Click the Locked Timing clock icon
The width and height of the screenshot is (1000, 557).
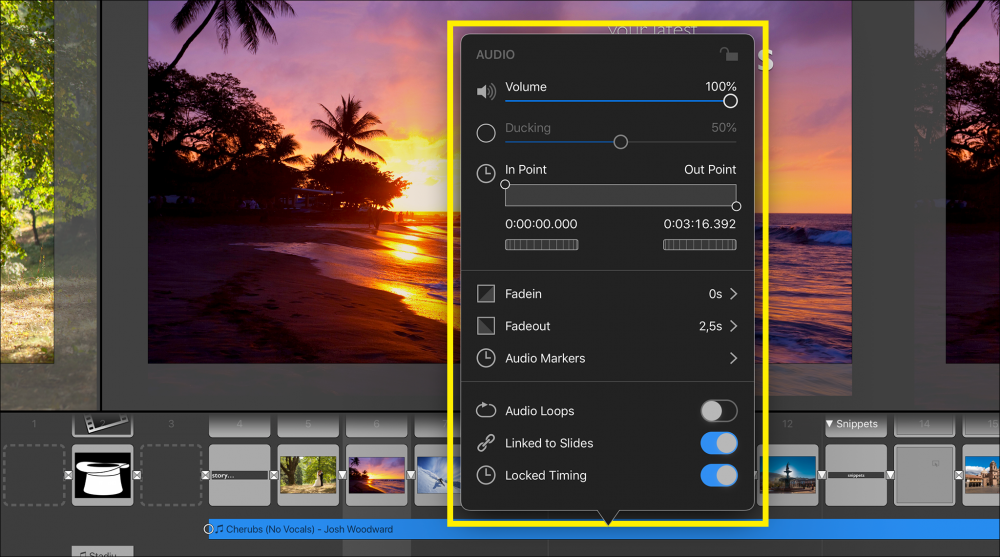tap(486, 475)
